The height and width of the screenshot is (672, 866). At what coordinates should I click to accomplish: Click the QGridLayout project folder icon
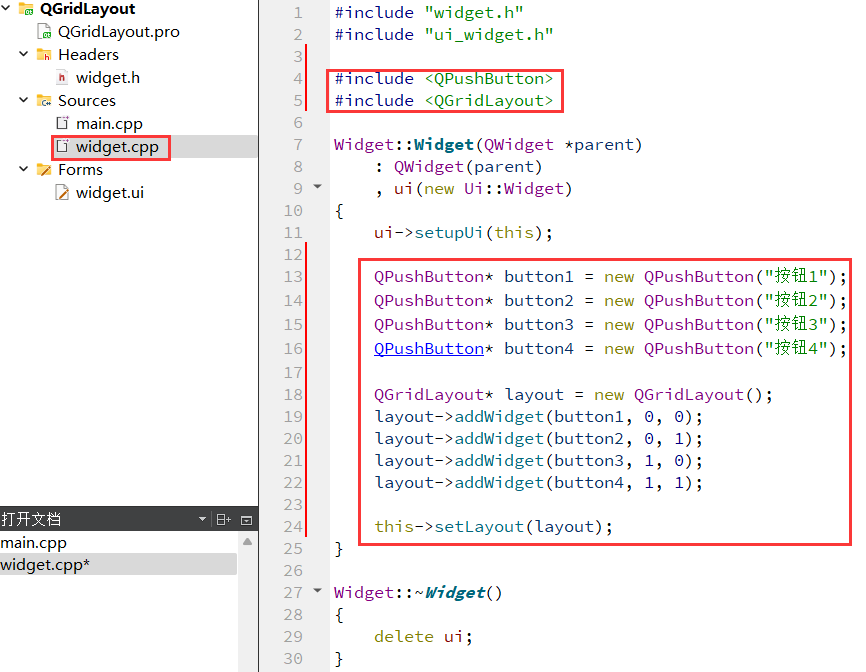pos(26,9)
